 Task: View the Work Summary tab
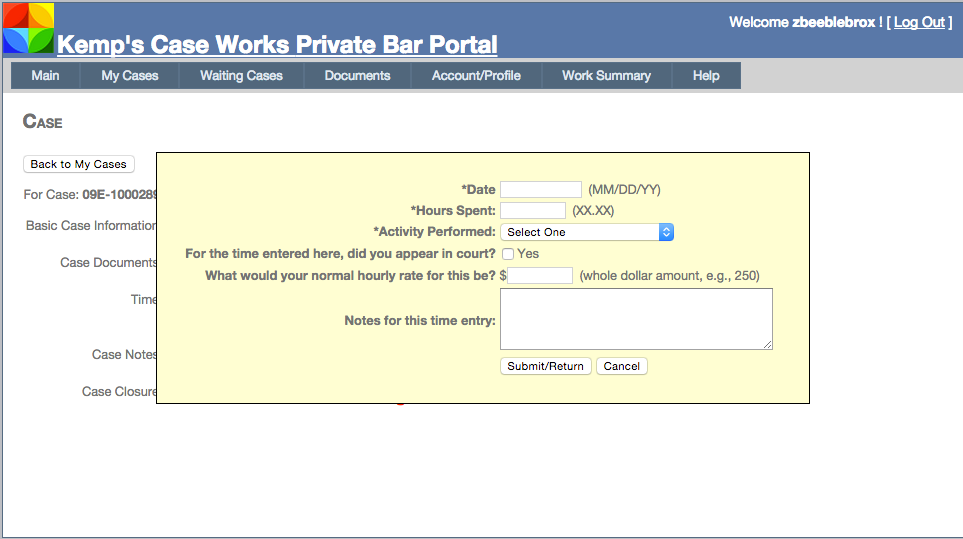606,76
